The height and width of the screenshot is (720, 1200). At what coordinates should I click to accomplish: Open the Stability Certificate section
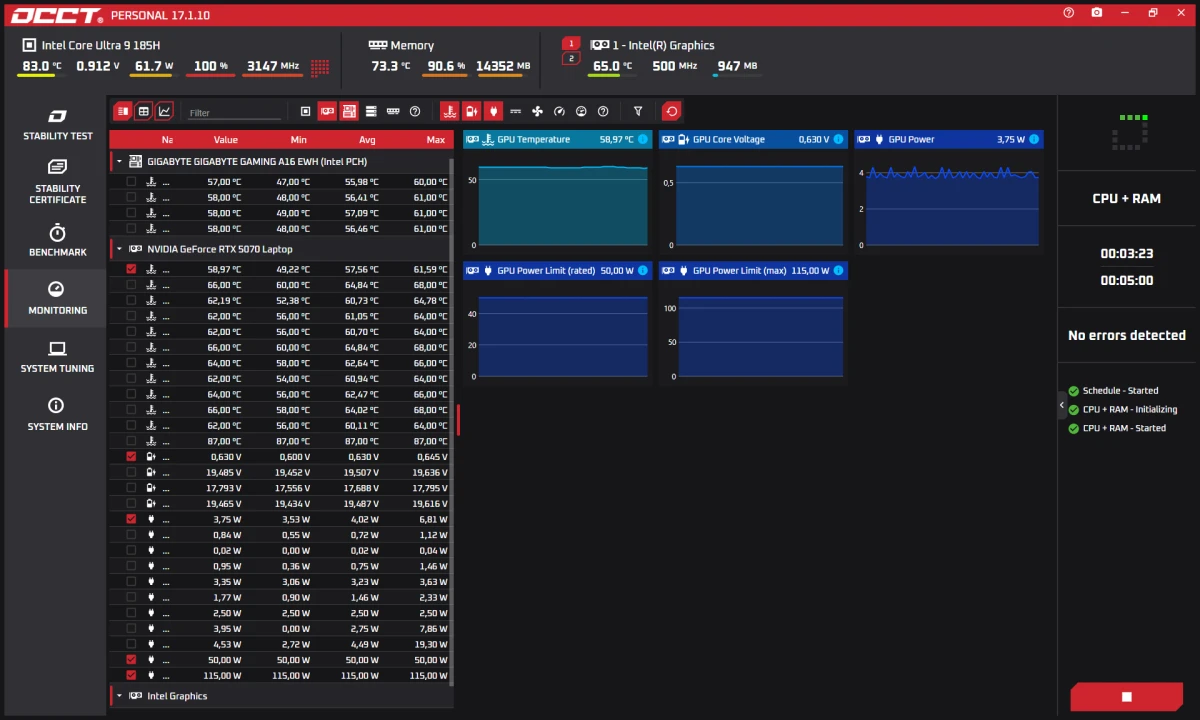[57, 182]
